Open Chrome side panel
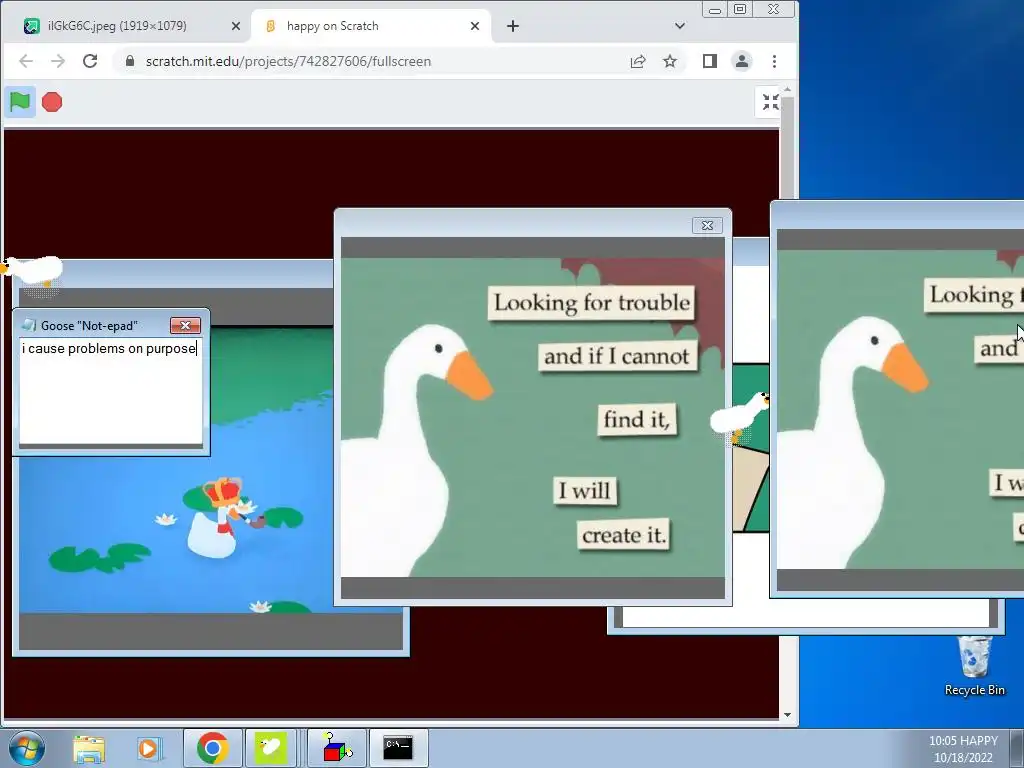 click(710, 61)
